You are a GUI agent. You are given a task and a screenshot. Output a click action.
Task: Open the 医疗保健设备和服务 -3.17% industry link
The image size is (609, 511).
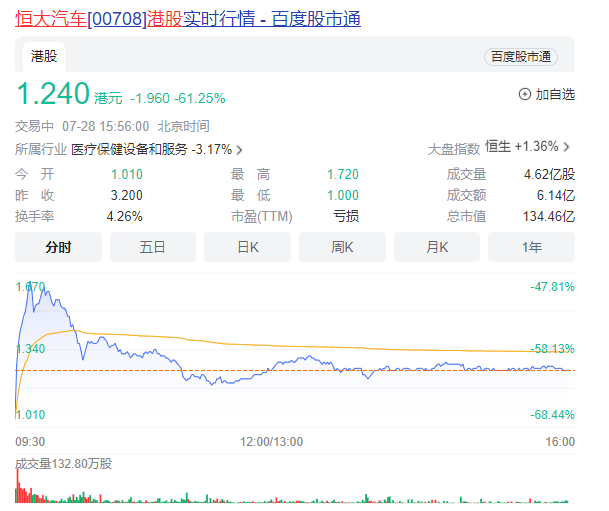pyautogui.click(x=151, y=149)
